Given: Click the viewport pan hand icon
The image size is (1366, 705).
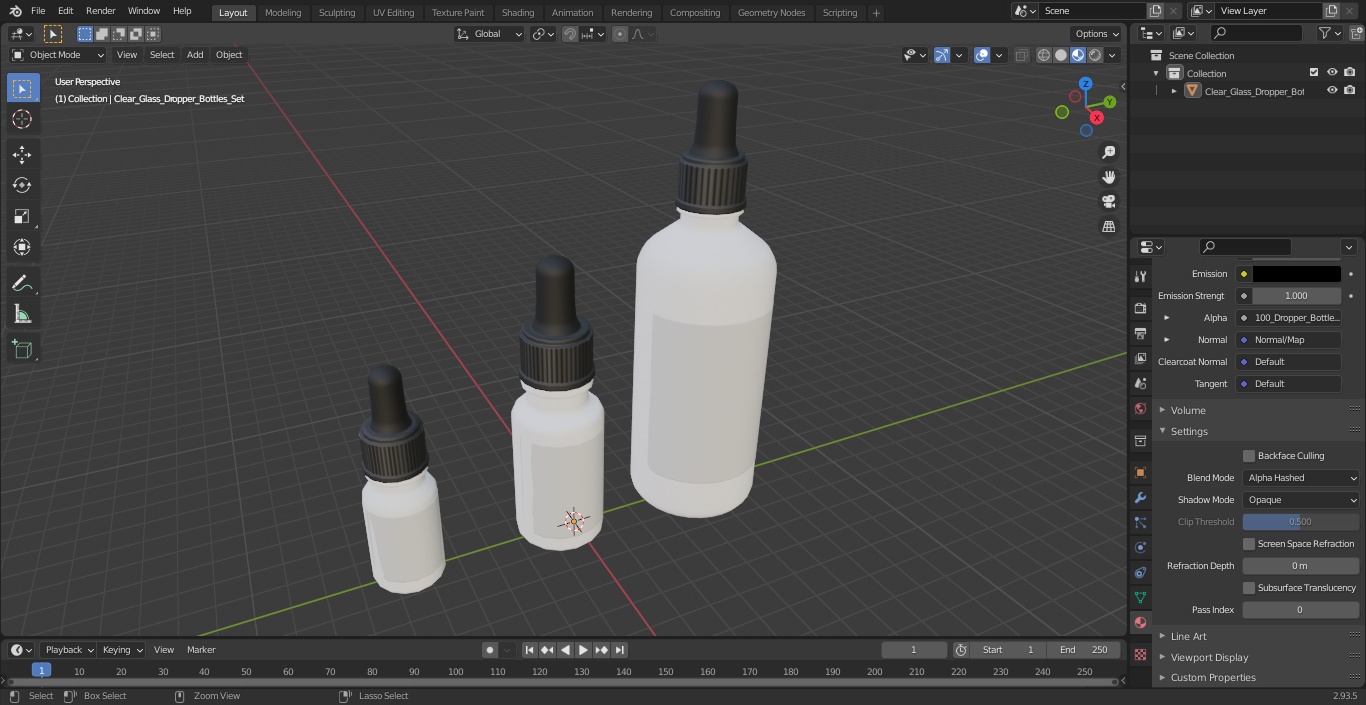Looking at the screenshot, I should [x=1109, y=177].
